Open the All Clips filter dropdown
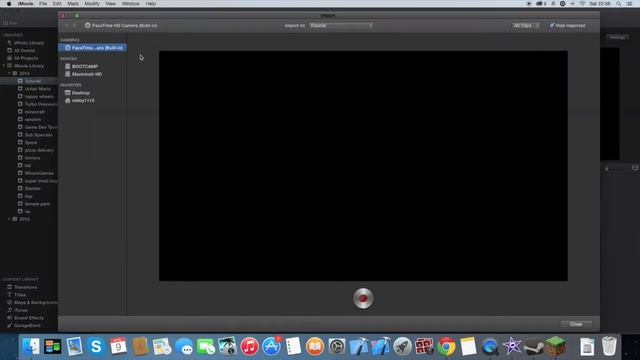 (x=526, y=25)
